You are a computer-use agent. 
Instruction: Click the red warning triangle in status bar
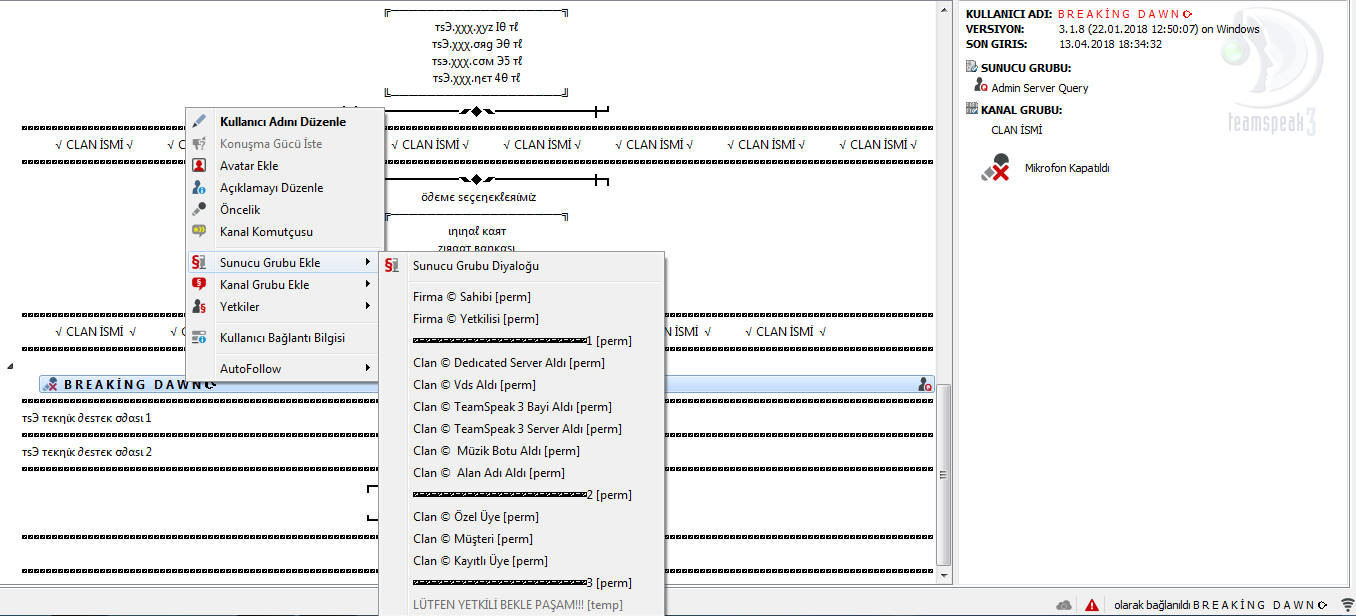1092,605
